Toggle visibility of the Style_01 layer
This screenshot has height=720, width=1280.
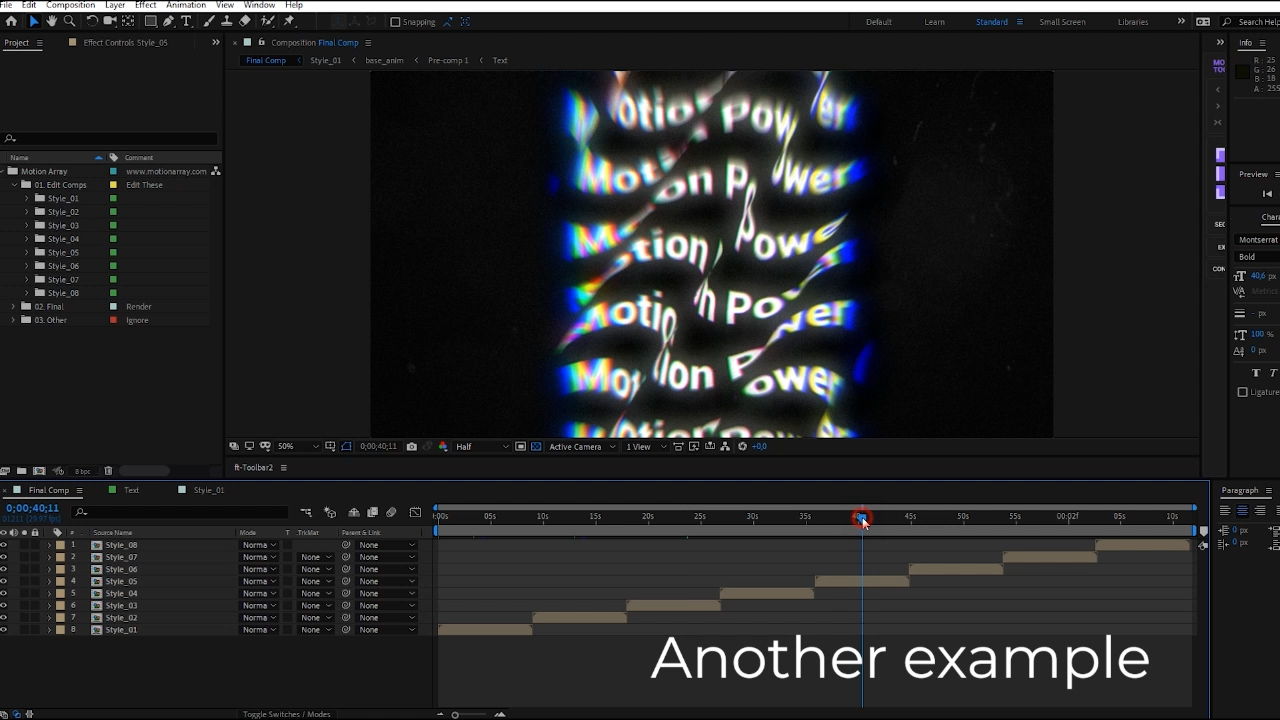click(4, 629)
